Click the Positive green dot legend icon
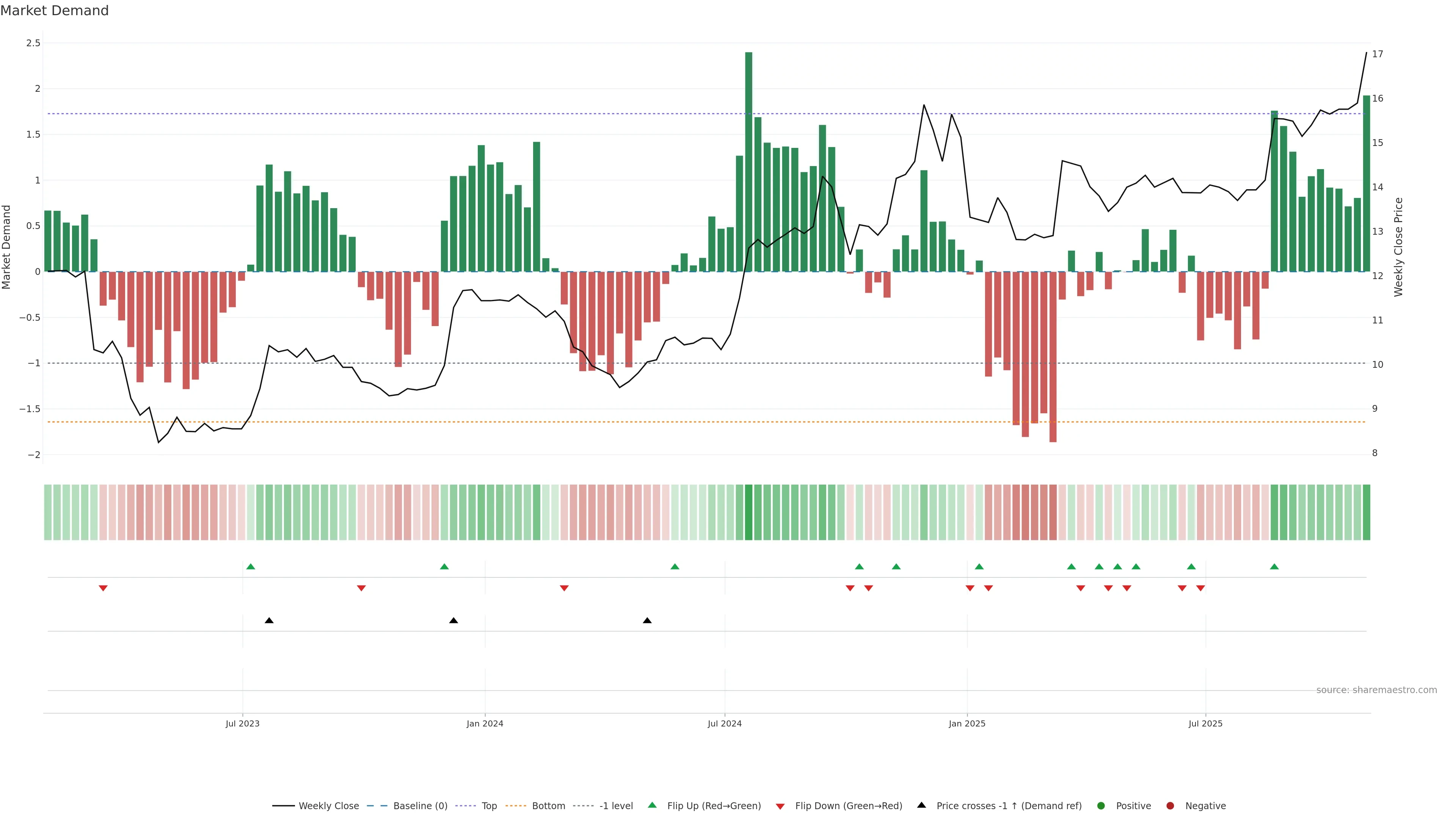1456x819 pixels. click(x=1100, y=806)
